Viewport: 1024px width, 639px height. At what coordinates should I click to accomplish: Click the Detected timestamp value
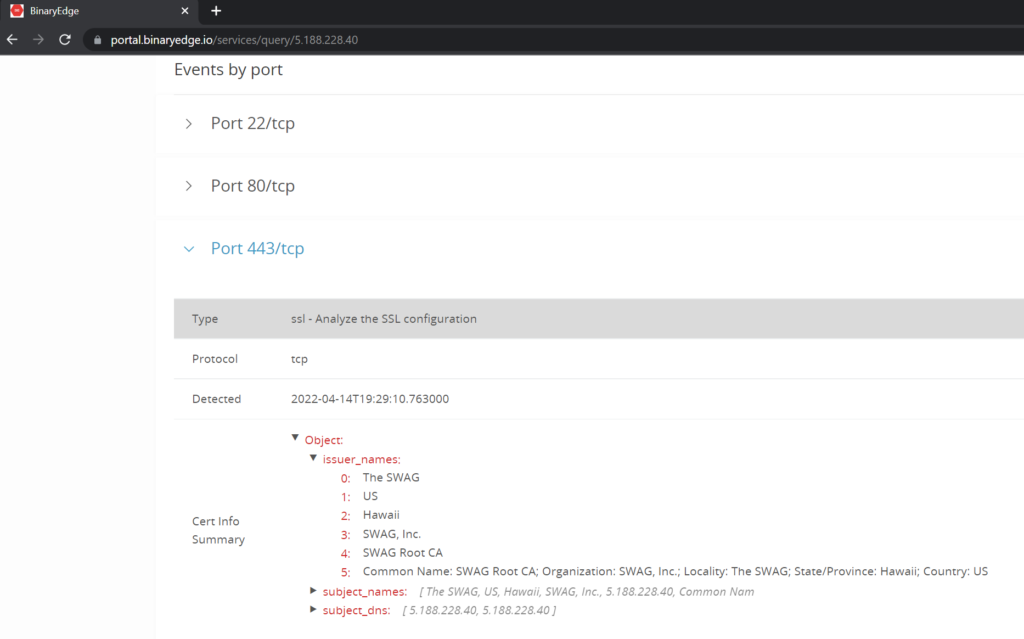pyautogui.click(x=370, y=399)
